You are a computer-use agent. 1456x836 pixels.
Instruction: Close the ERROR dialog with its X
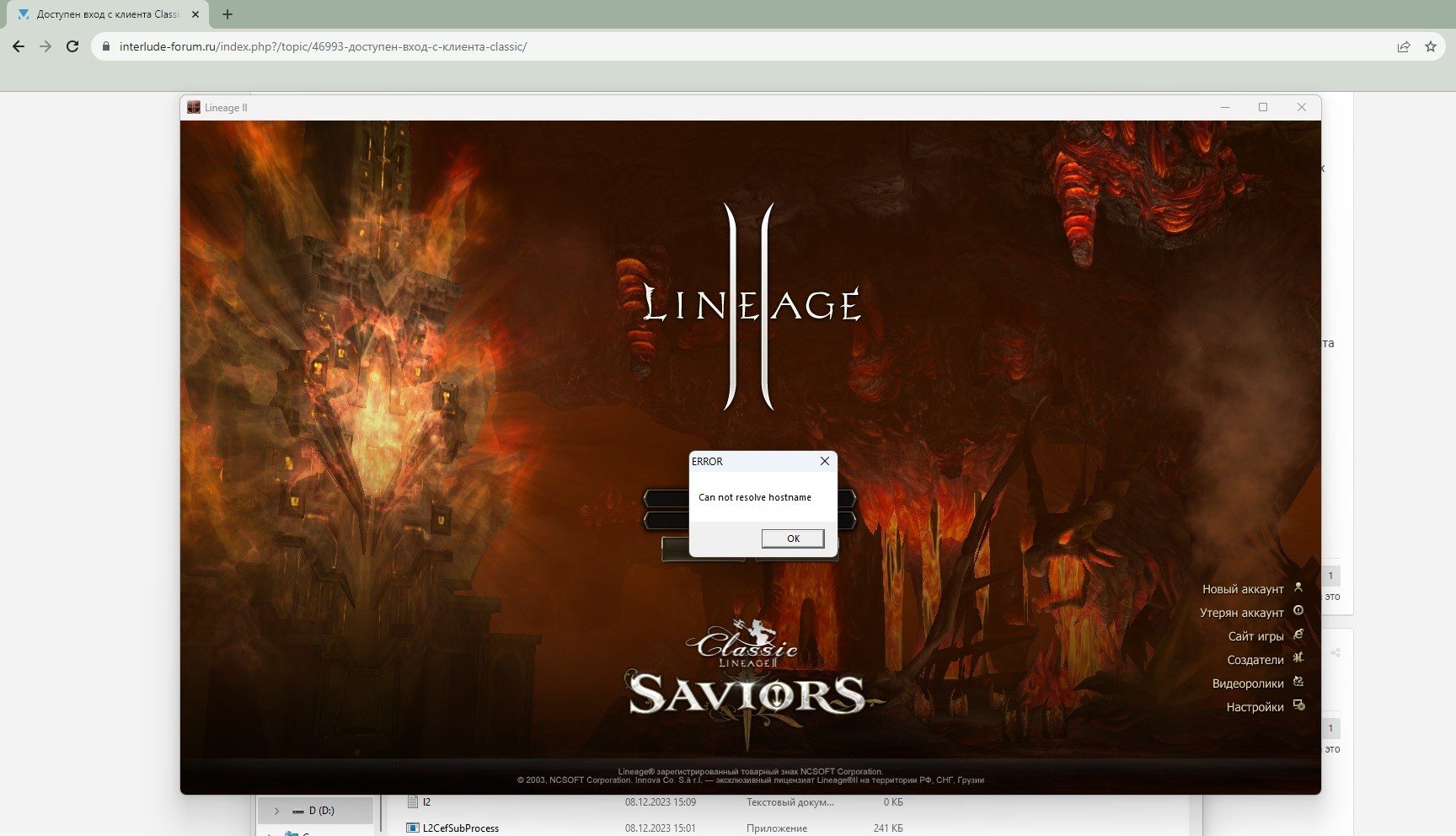825,461
